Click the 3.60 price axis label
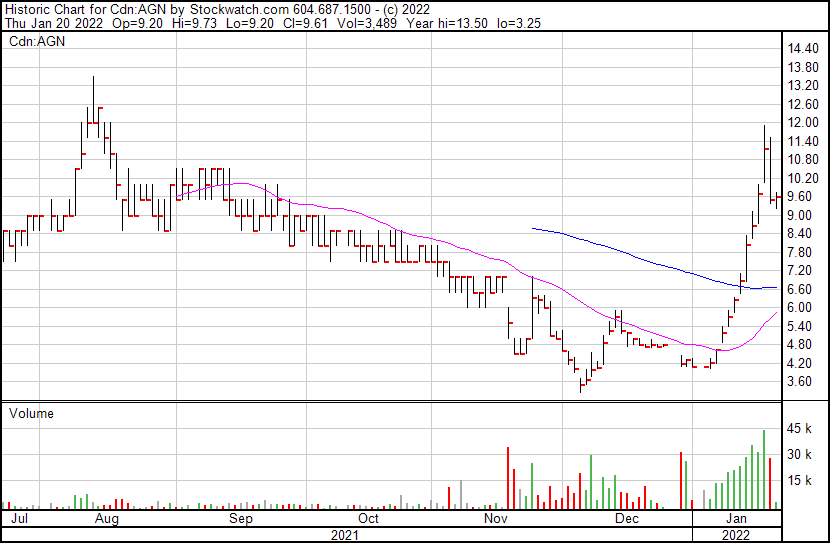Screen dimensions: 830x543 [x=799, y=382]
